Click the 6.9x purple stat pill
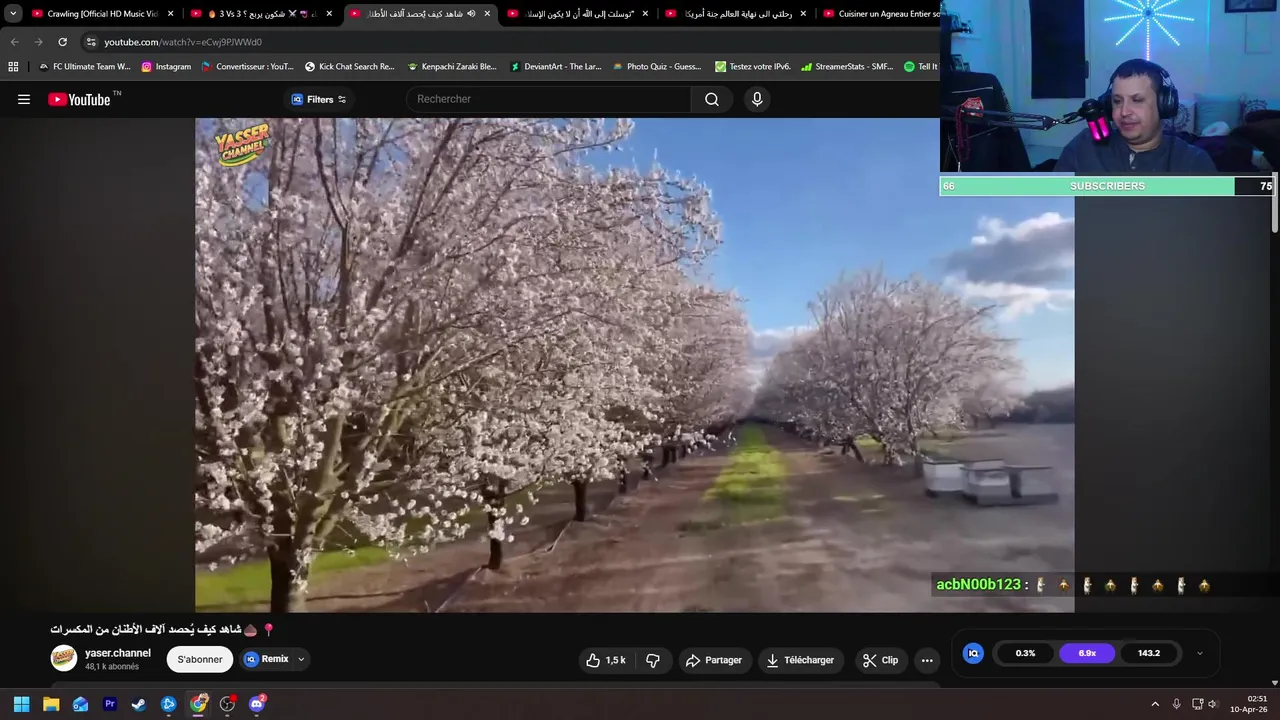This screenshot has width=1280, height=720. tap(1087, 653)
